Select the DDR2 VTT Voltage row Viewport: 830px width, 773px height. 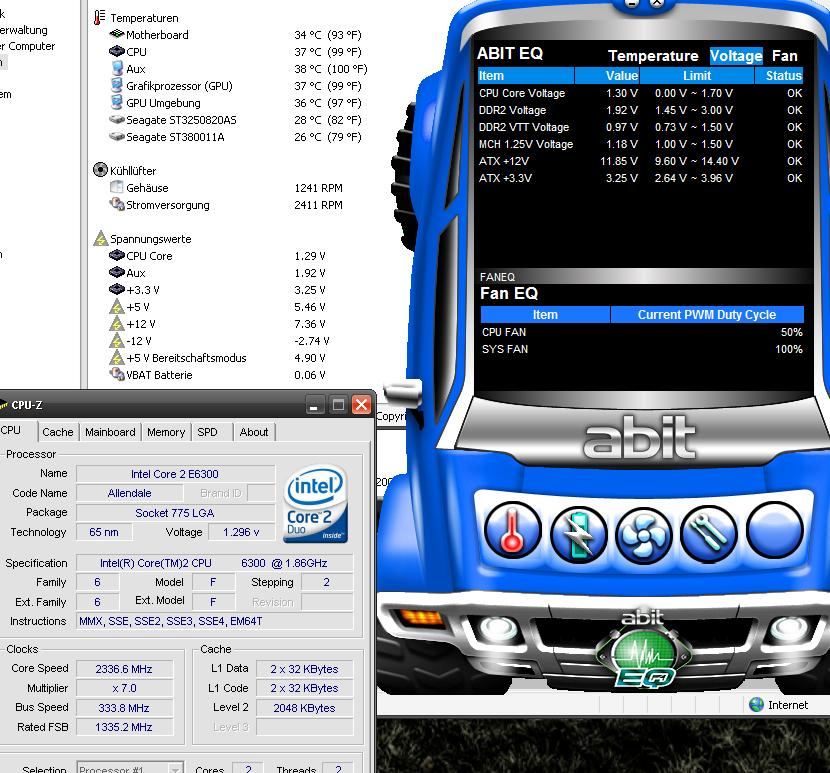point(640,127)
